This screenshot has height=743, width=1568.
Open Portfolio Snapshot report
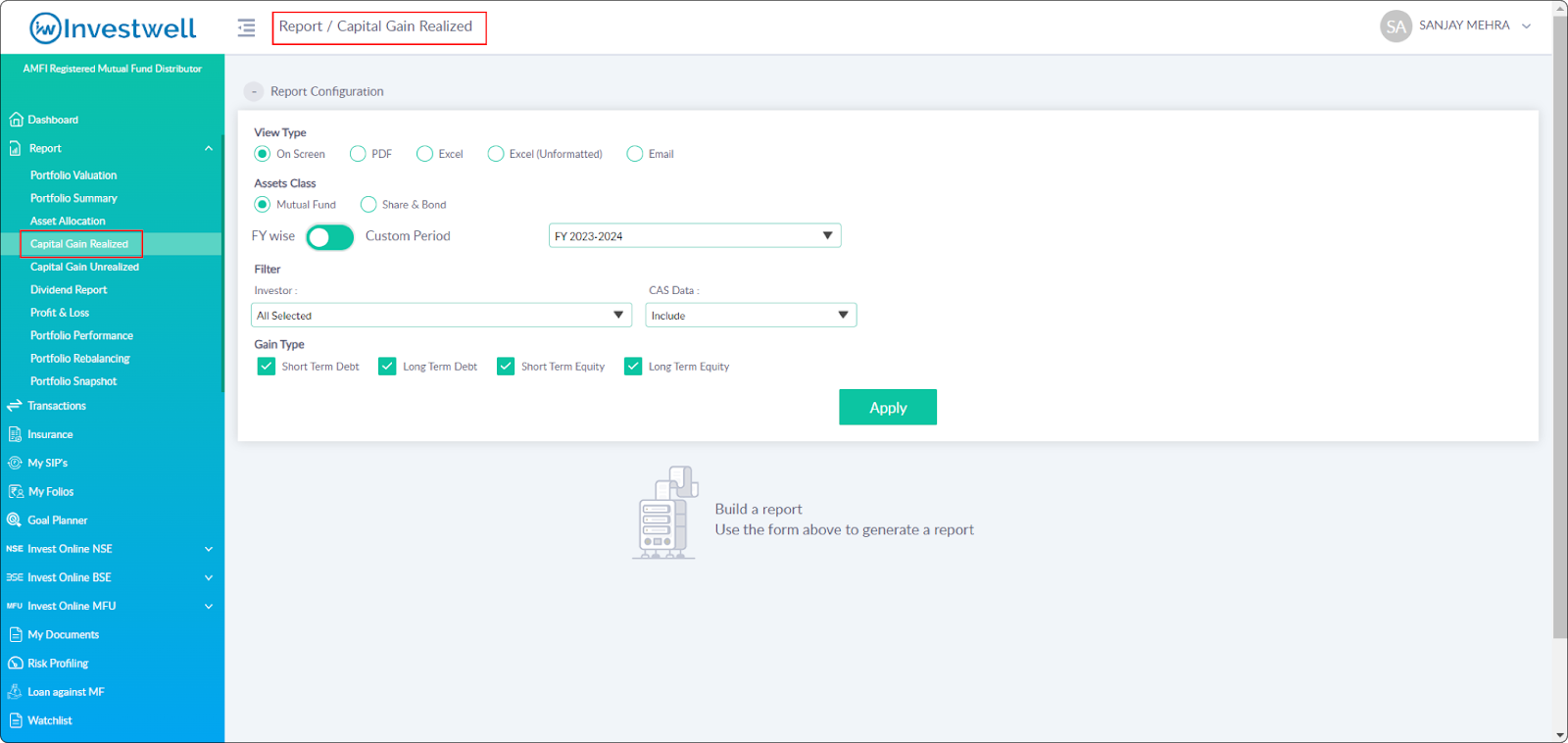(x=73, y=381)
